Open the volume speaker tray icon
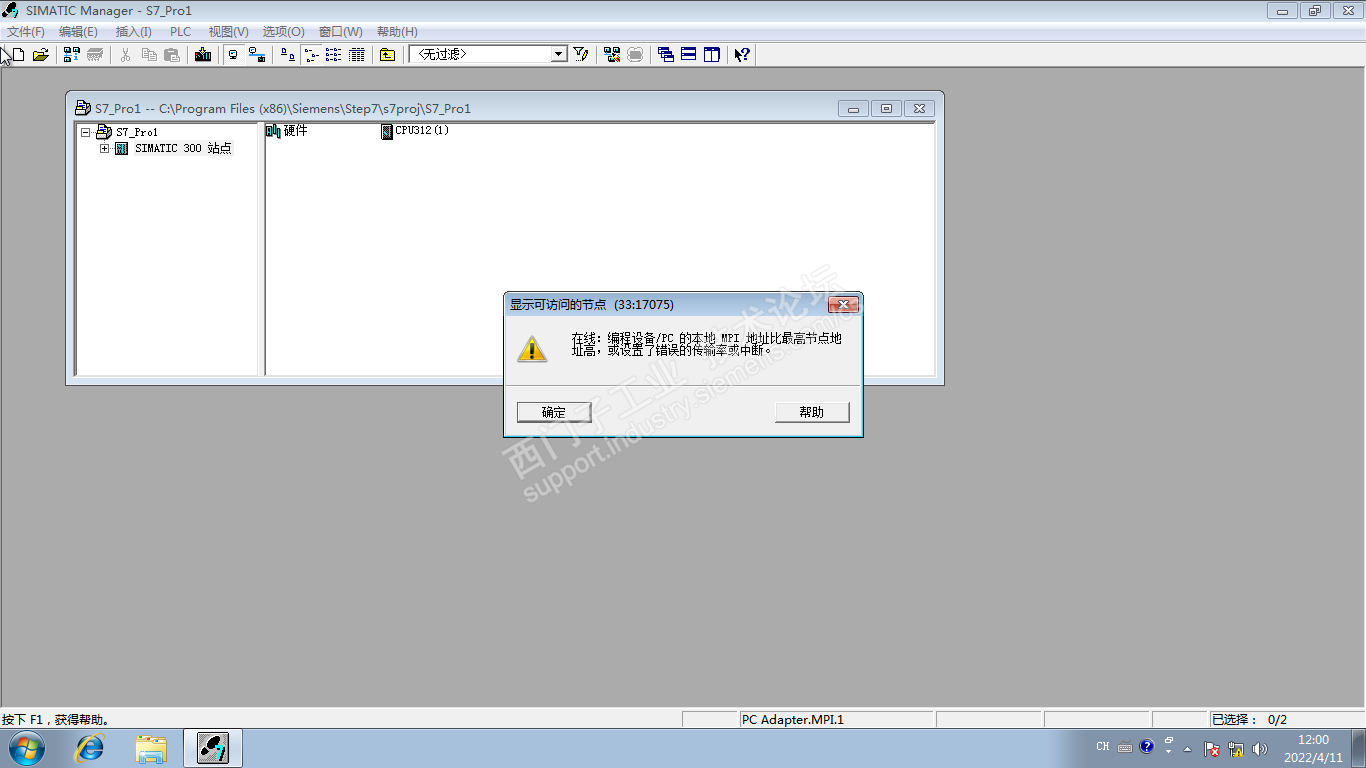 1259,748
